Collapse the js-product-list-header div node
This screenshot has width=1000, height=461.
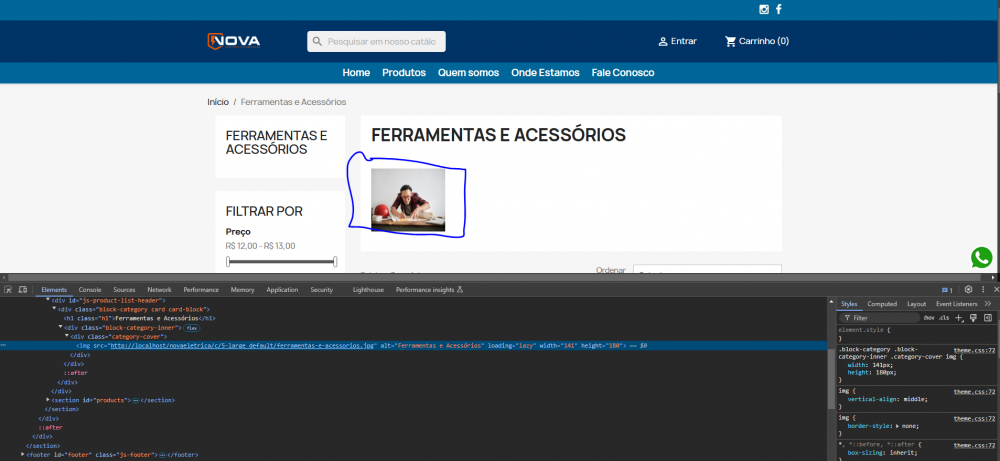tap(48, 300)
